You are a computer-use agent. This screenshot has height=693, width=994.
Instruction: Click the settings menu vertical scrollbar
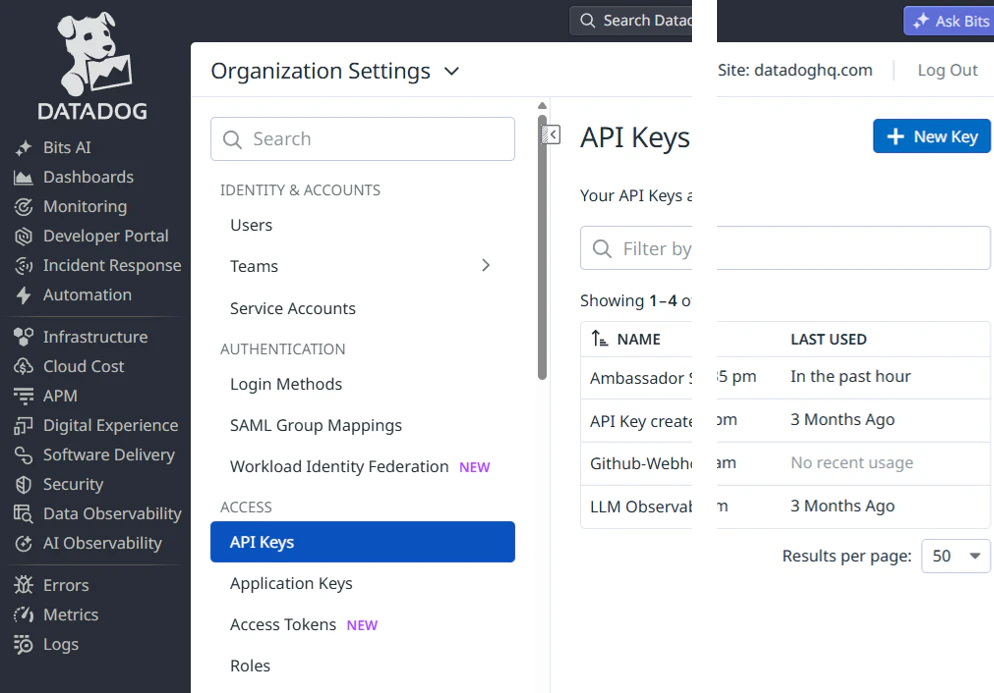[x=542, y=247]
